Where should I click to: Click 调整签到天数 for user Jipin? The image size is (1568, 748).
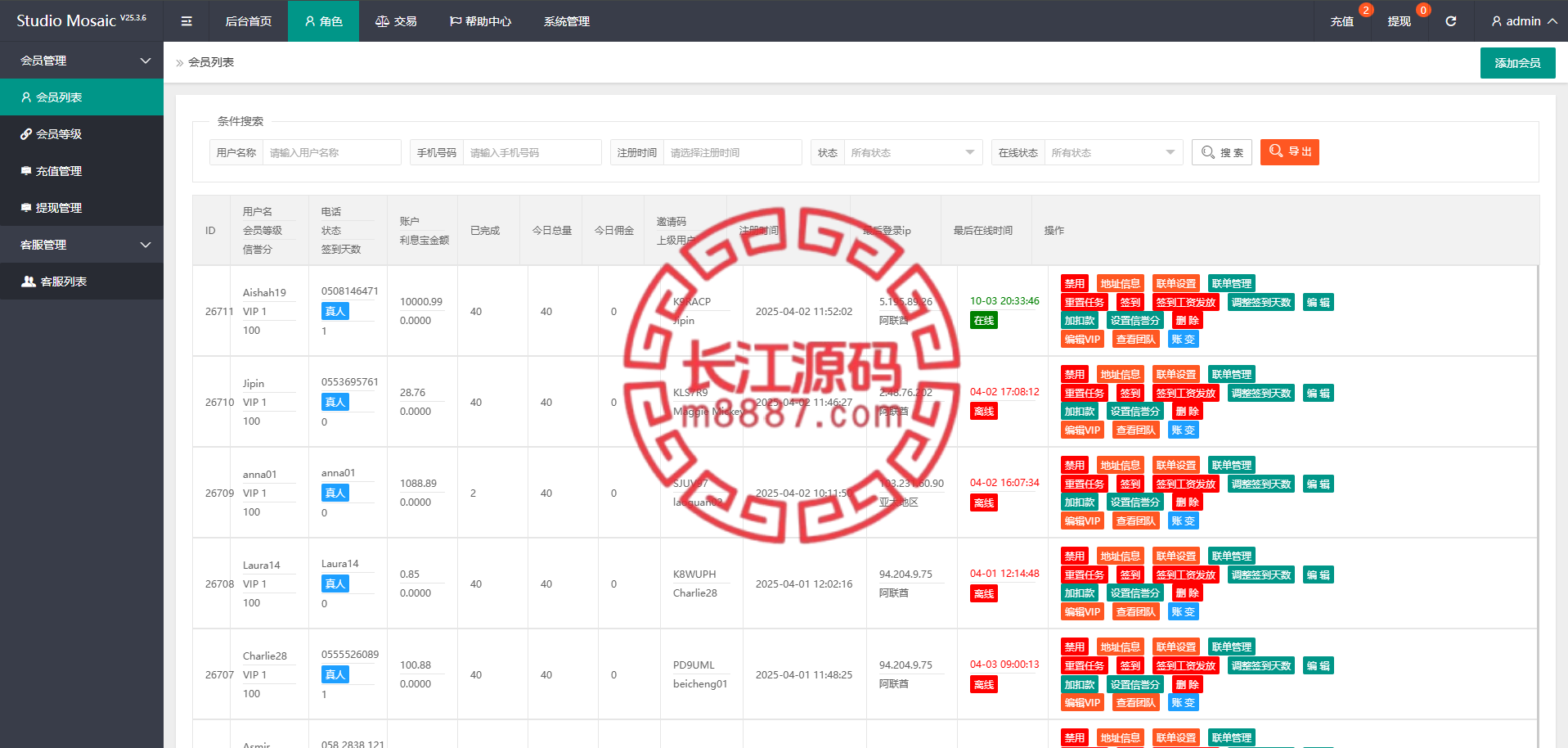click(1260, 394)
